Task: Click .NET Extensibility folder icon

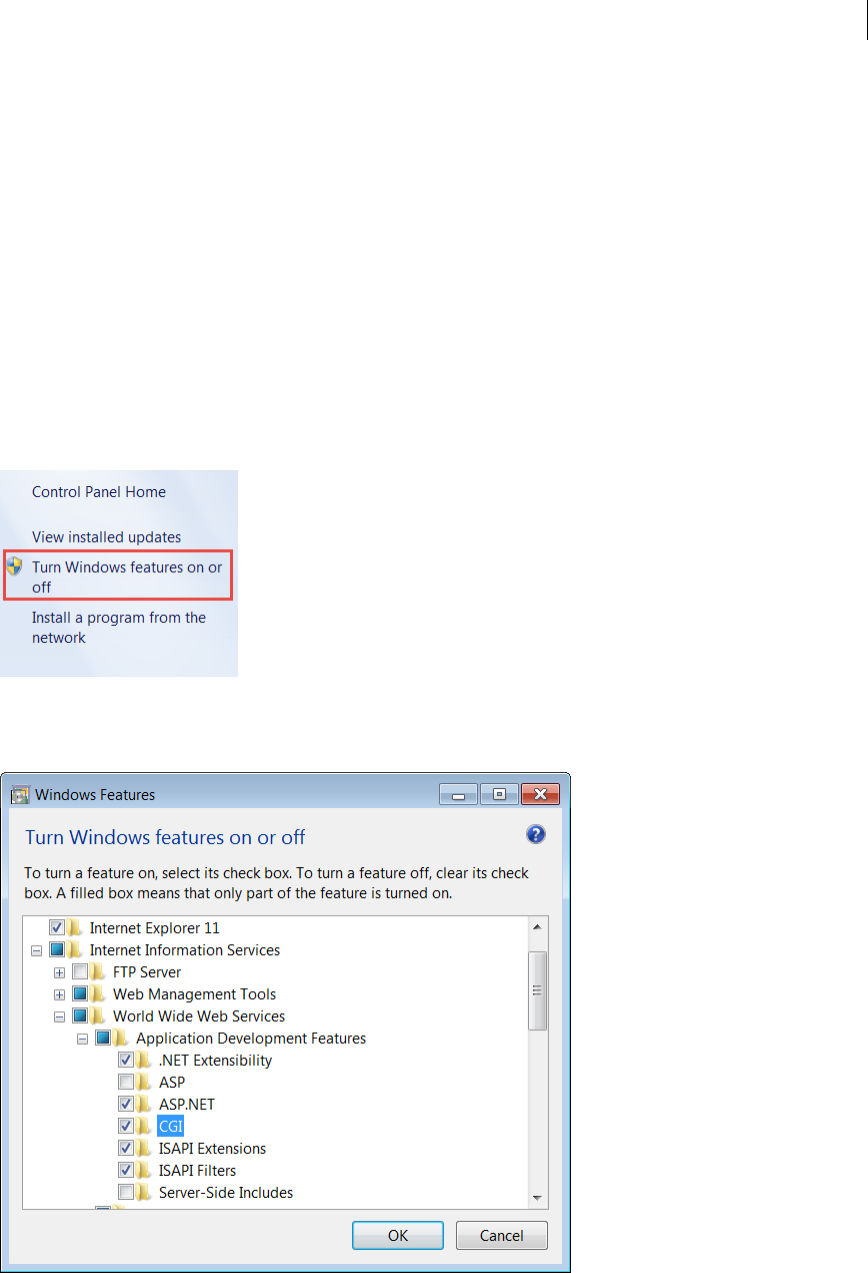Action: [144, 1060]
